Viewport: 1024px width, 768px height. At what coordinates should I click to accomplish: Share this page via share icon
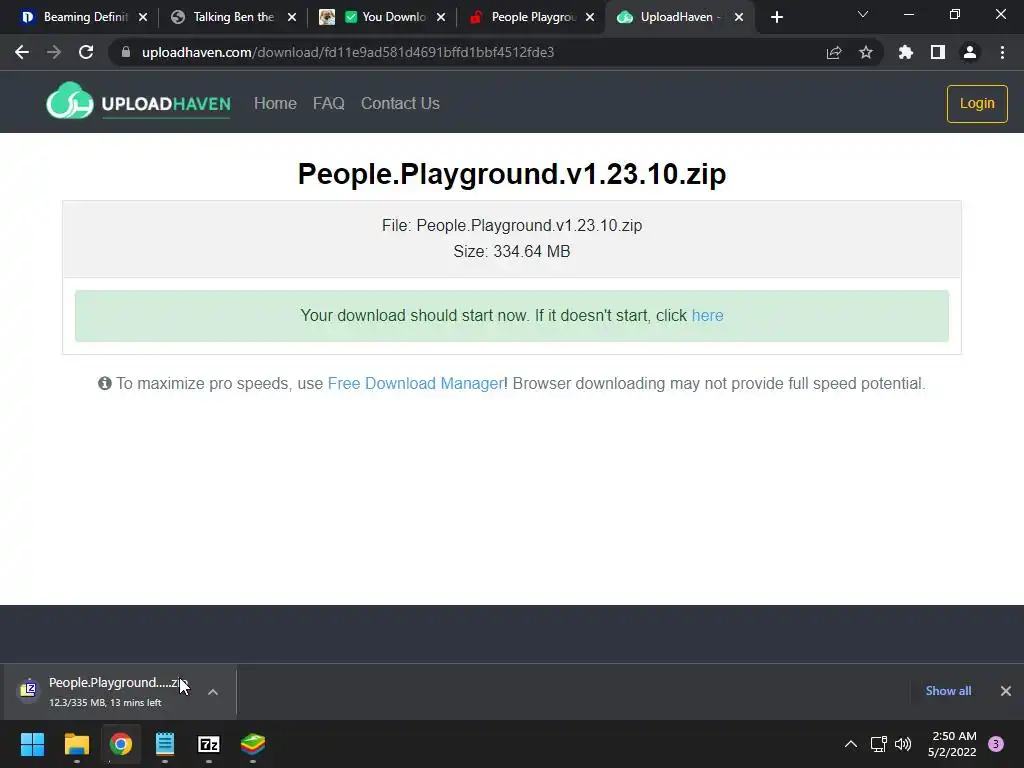834,52
